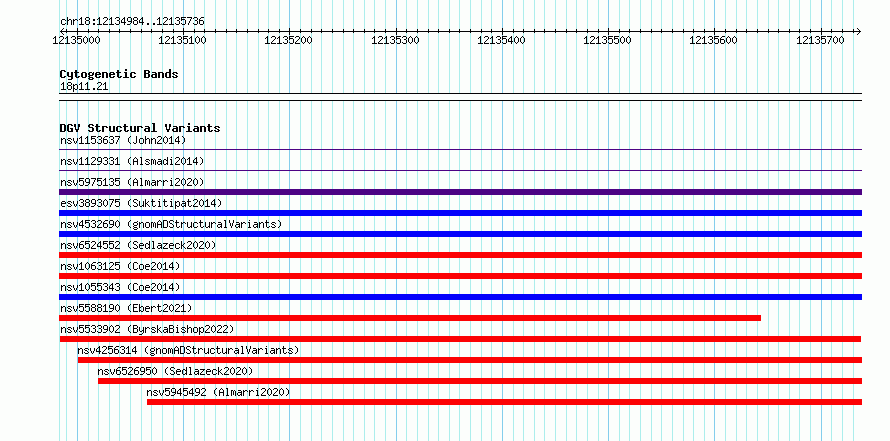The image size is (890, 441).
Task: Click ruler position 12135000
Action: [77, 40]
